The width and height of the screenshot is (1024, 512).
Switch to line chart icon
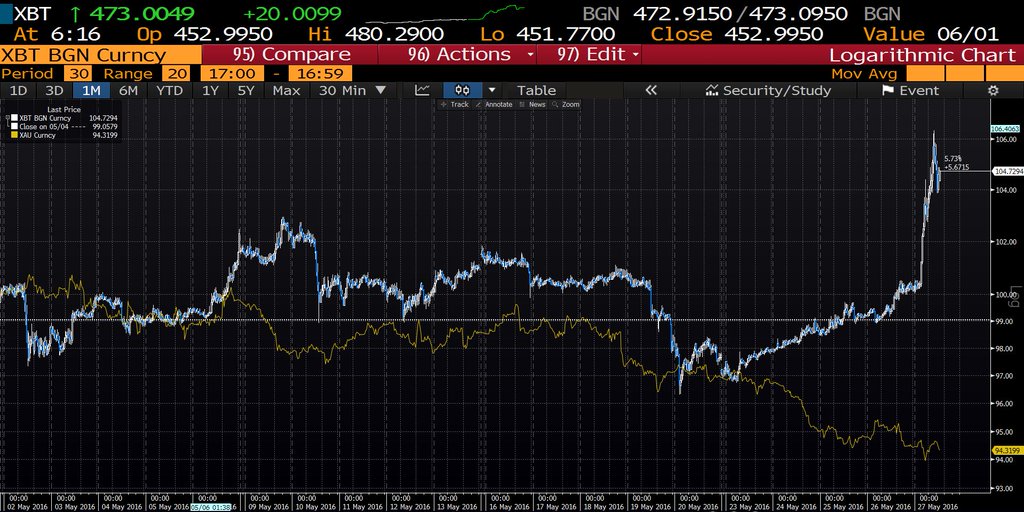(422, 90)
